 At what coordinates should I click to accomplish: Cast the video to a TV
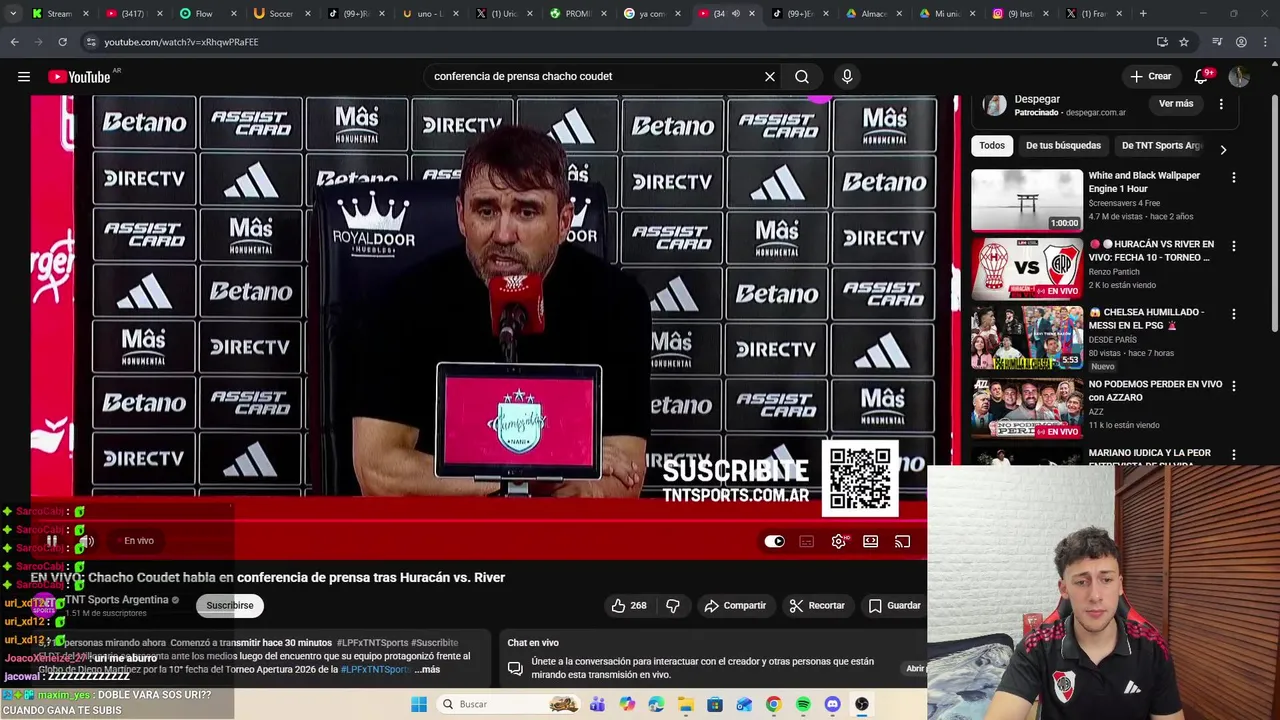tap(903, 541)
